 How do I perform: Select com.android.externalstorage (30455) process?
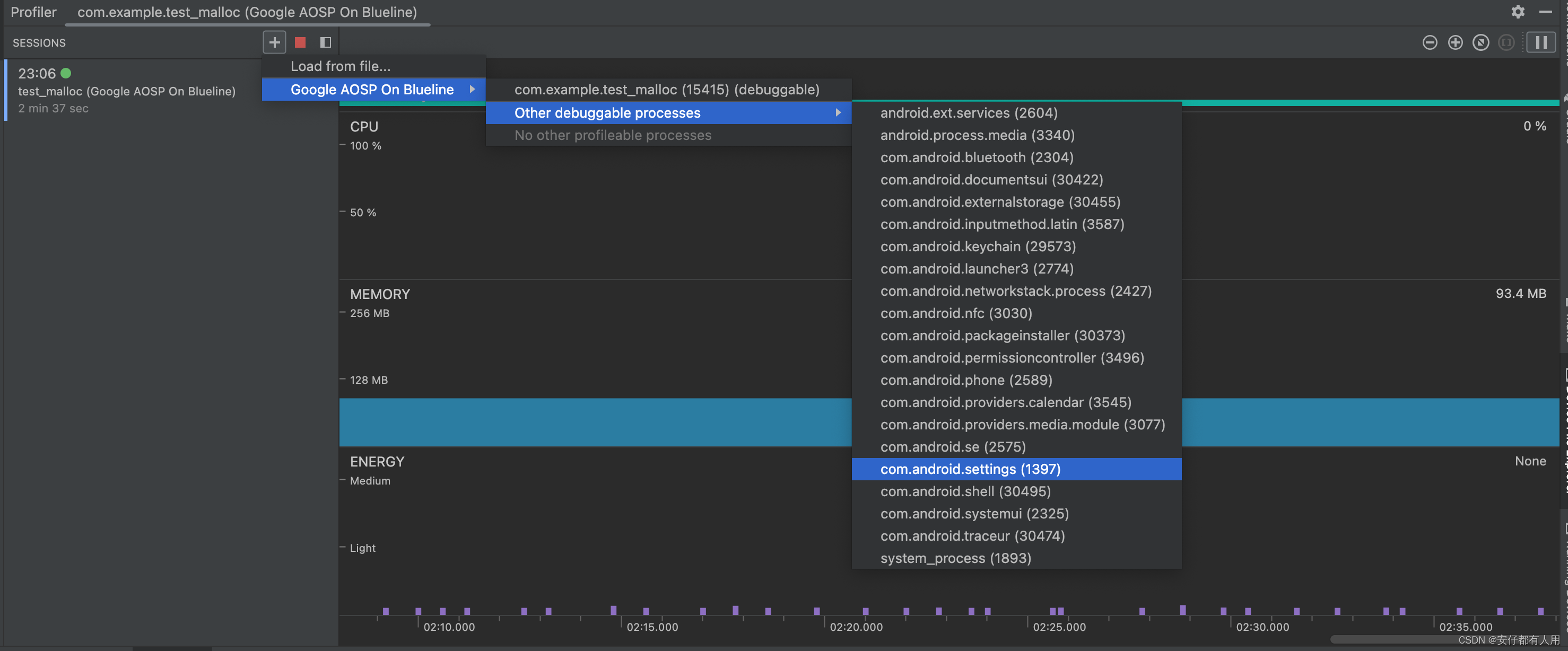[x=1016, y=201]
